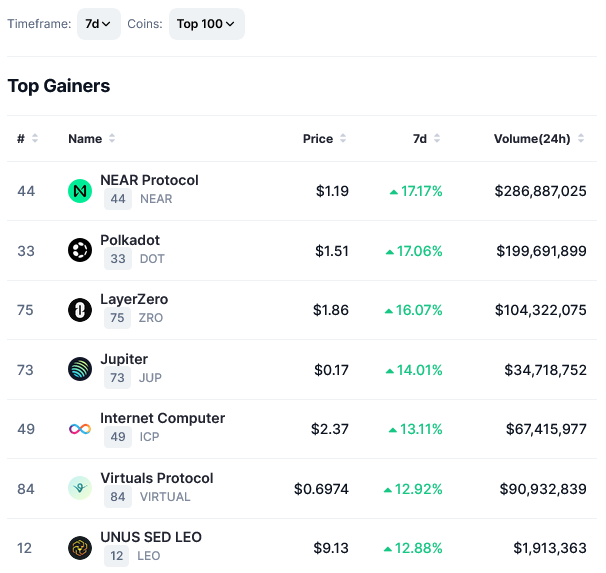Click the Virtuals Protocol coin logo
606x573 pixels.
coord(80,488)
